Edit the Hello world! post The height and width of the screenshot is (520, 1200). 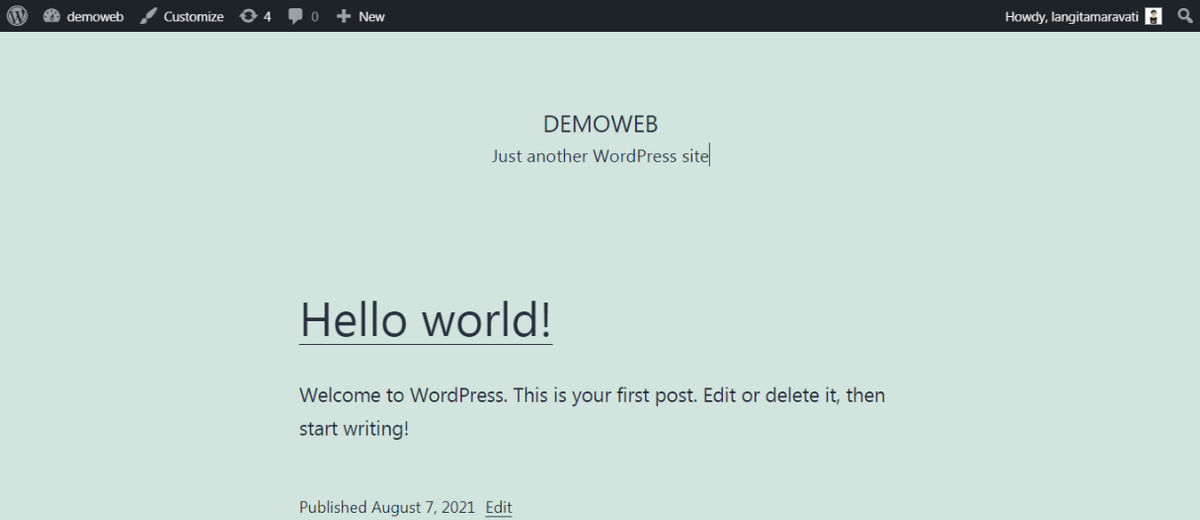498,507
